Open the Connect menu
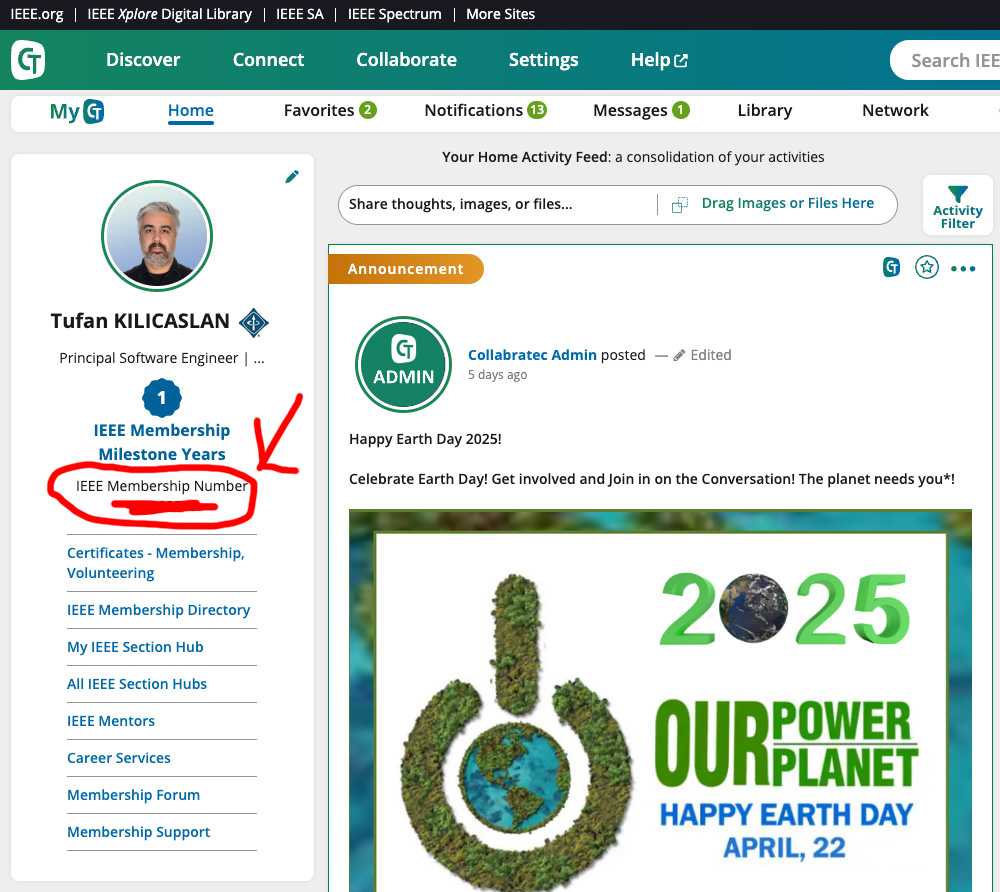 [x=268, y=60]
